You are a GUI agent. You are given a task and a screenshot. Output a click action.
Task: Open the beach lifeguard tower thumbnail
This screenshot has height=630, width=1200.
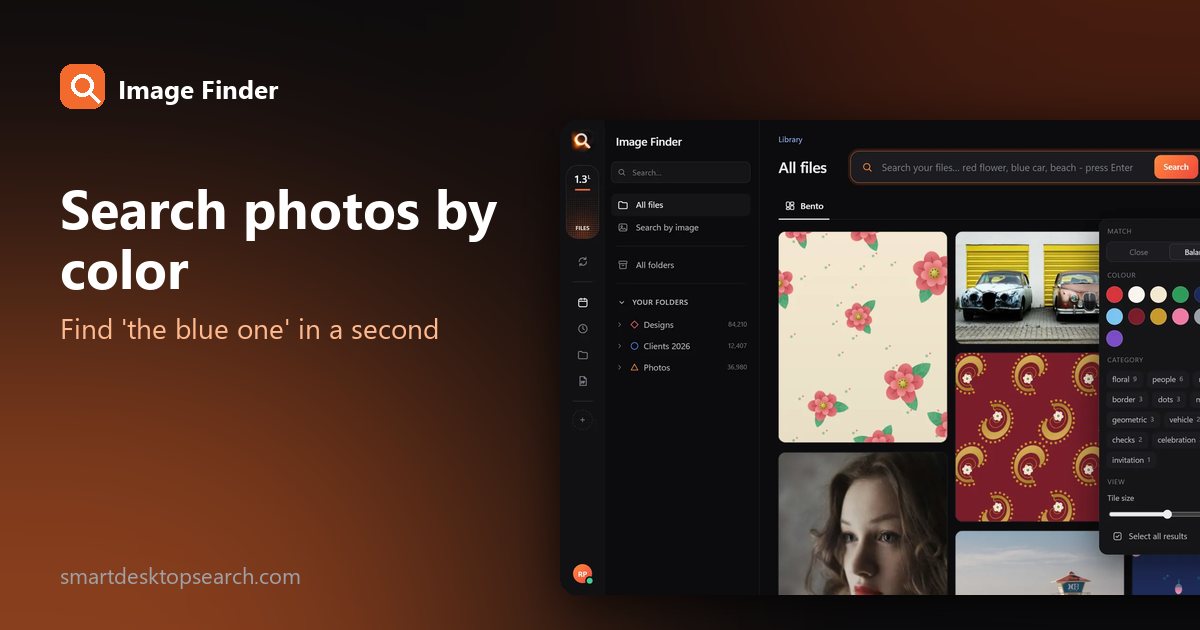[1040, 563]
